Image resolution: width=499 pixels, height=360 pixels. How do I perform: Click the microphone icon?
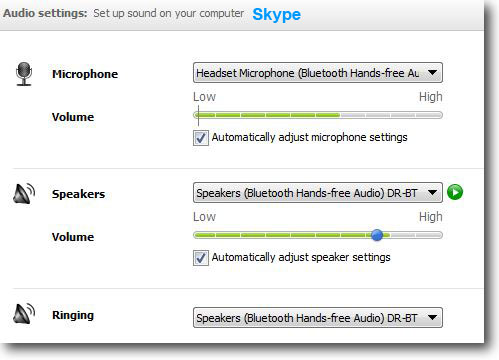(24, 74)
